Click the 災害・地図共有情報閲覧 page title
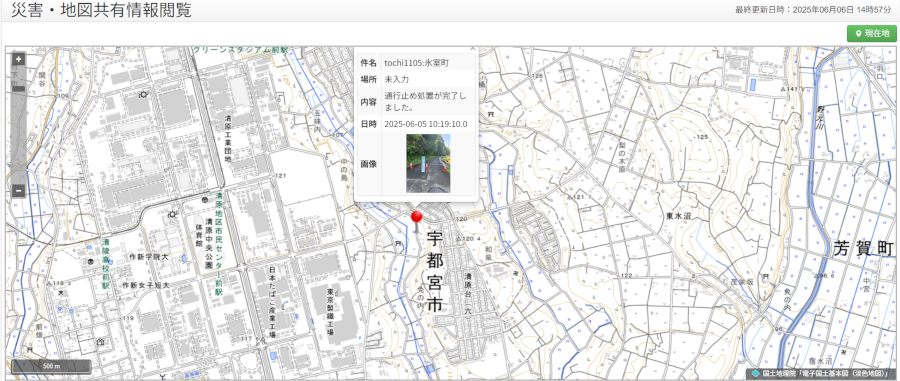 click(102, 10)
